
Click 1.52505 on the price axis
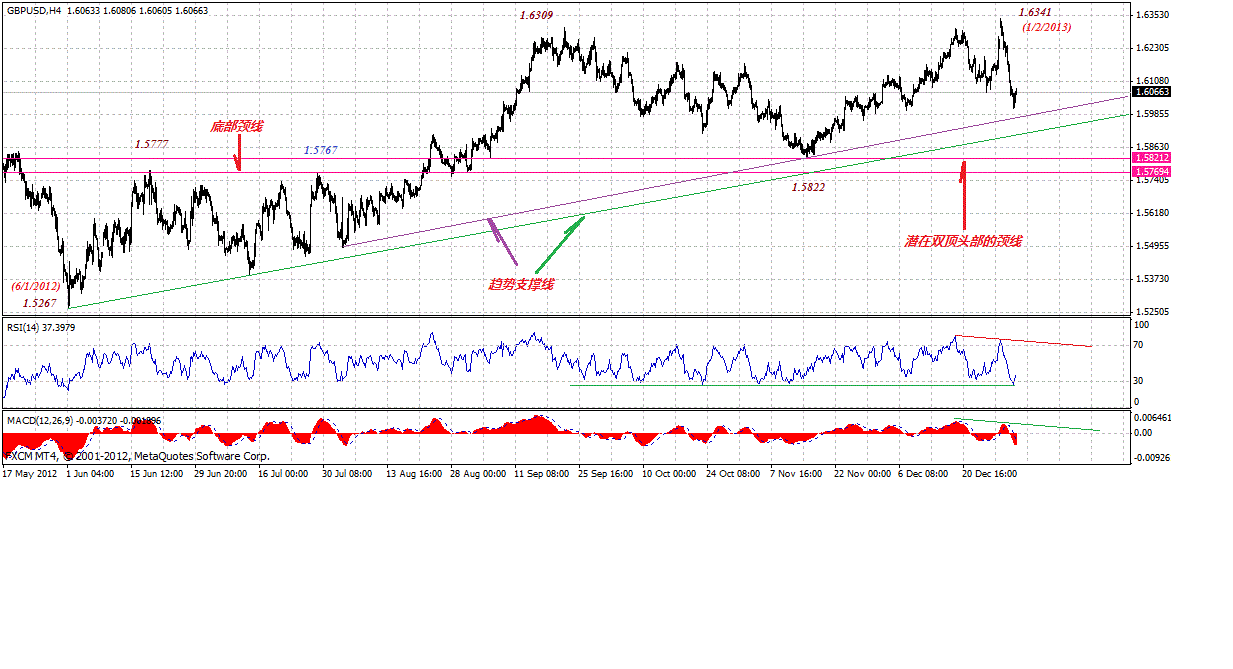click(x=1152, y=312)
